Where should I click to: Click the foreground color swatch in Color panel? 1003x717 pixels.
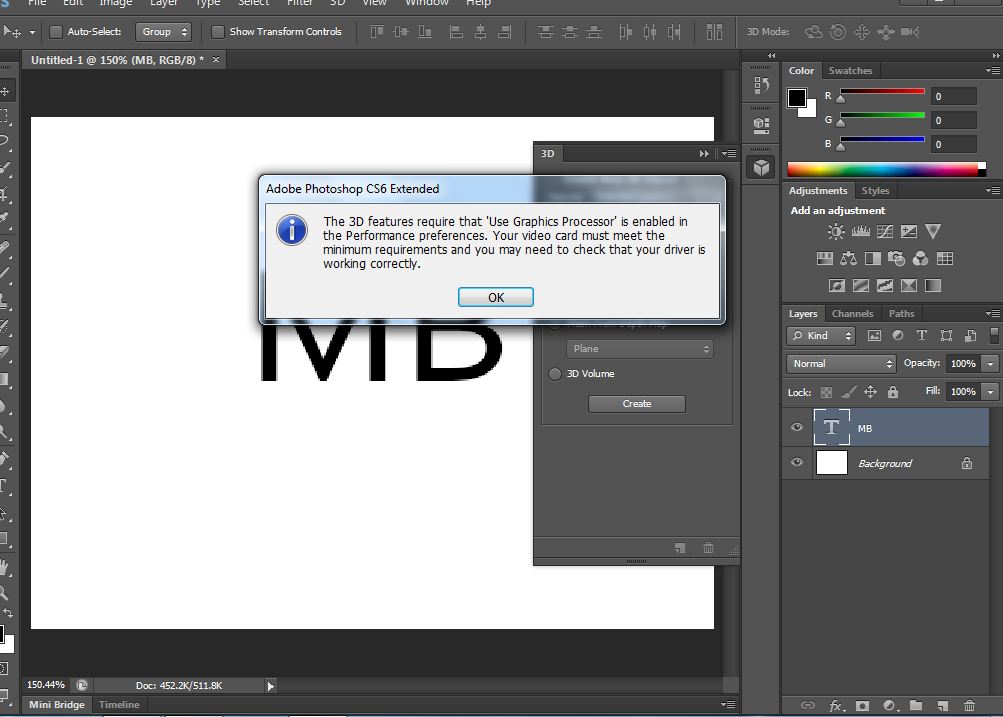click(797, 98)
